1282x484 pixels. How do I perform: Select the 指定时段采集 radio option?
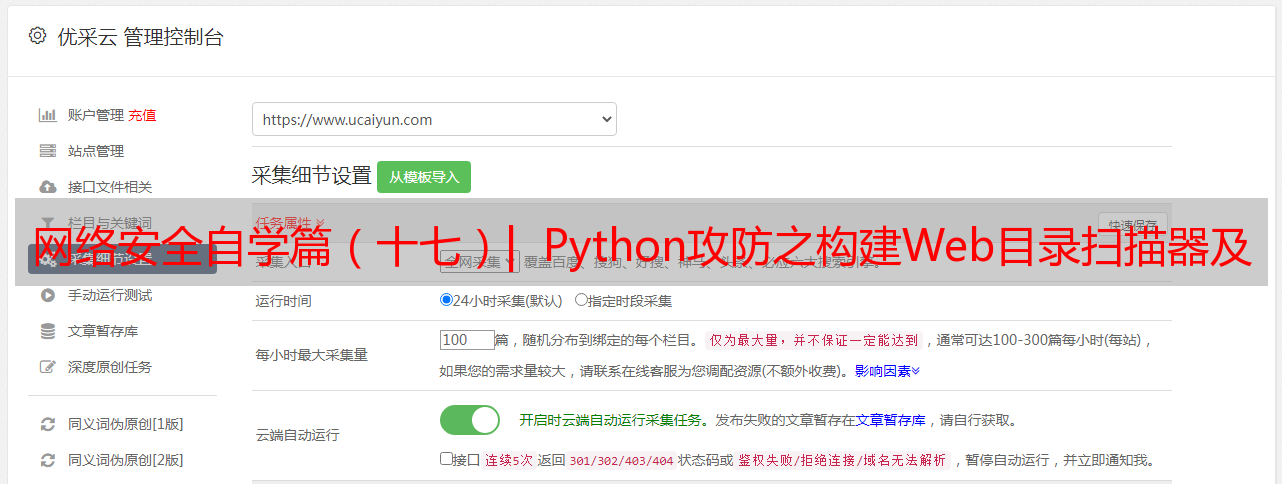581,299
